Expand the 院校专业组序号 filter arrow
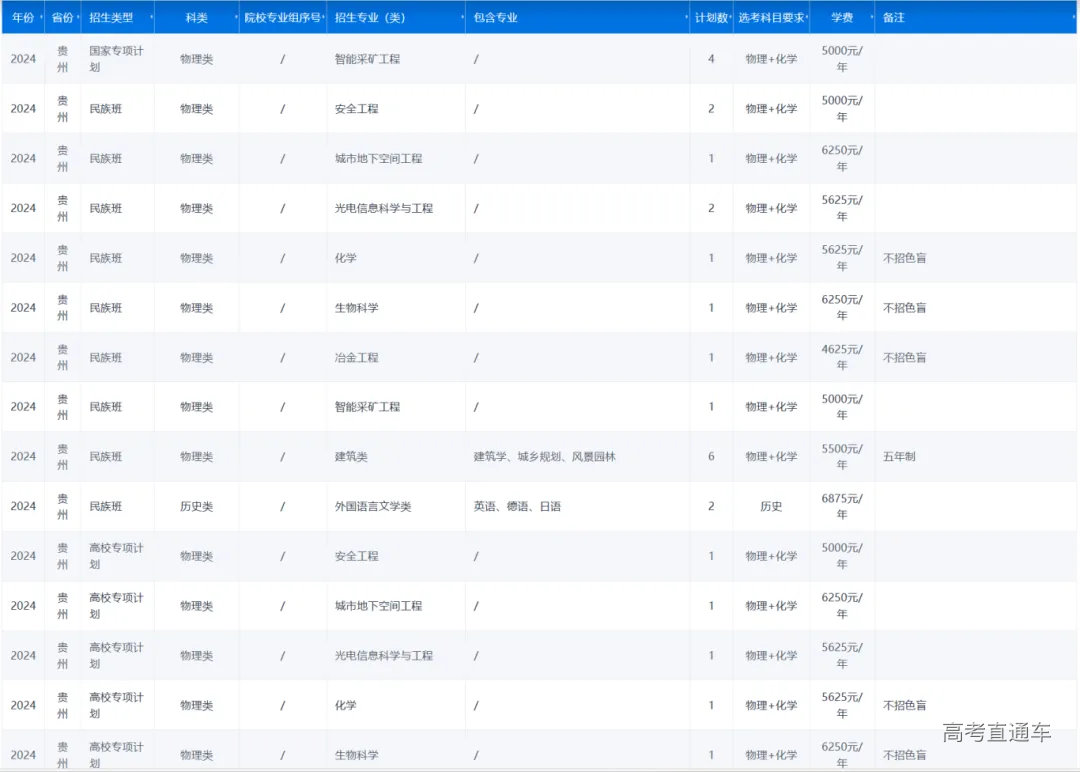Screen dimensions: 1080x772 [x=324, y=18]
